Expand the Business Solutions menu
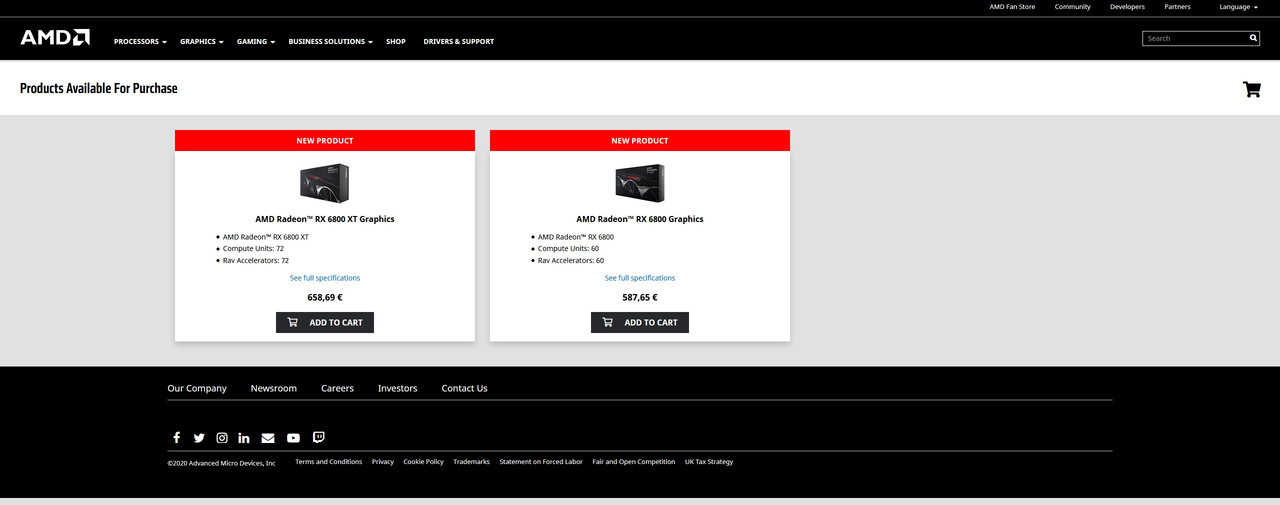This screenshot has height=505, width=1280. [x=331, y=42]
